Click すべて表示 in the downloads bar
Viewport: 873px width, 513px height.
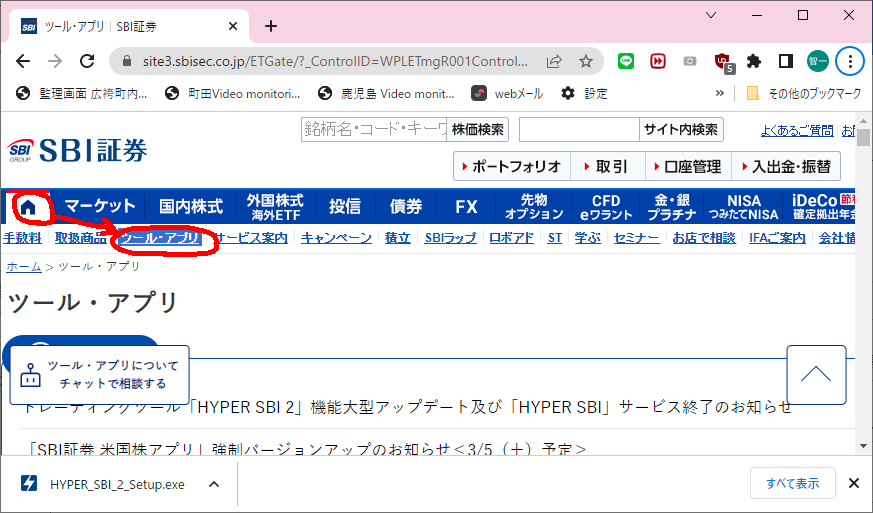coord(793,484)
